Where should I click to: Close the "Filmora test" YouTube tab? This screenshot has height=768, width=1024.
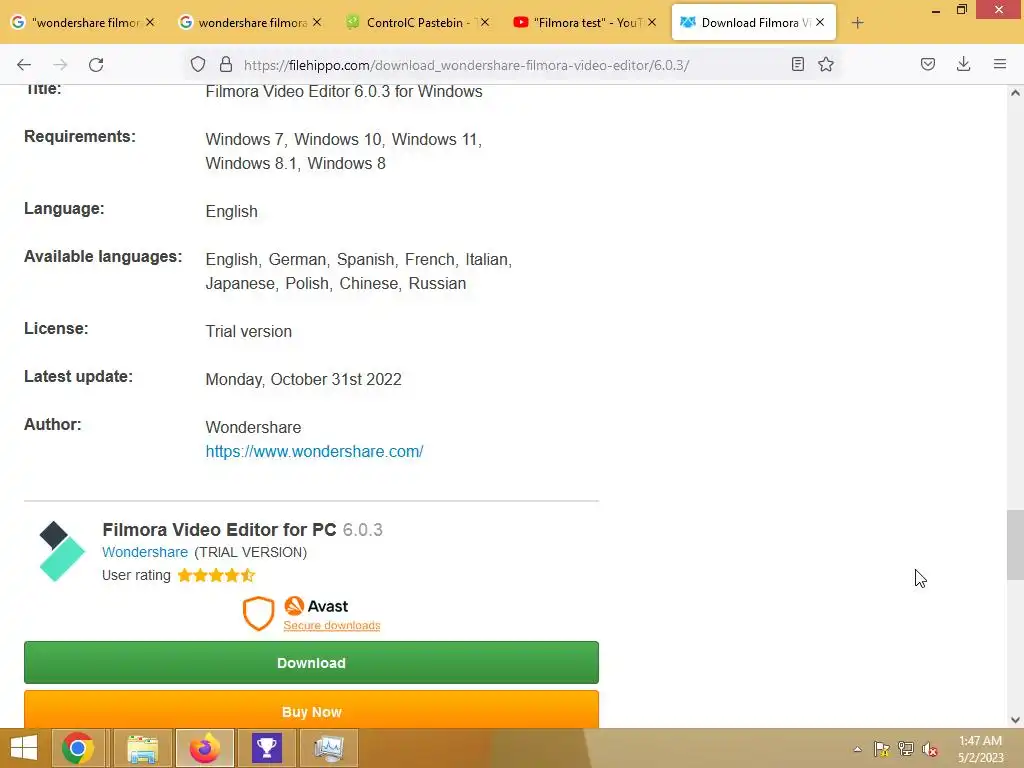pyautogui.click(x=652, y=22)
